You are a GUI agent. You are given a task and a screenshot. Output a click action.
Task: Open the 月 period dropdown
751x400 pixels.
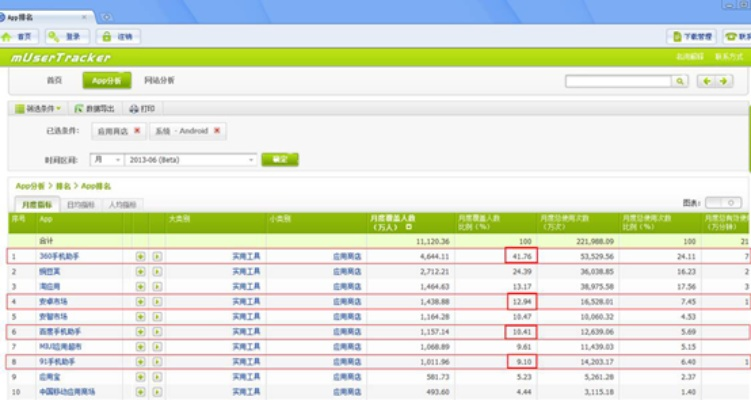tap(107, 160)
